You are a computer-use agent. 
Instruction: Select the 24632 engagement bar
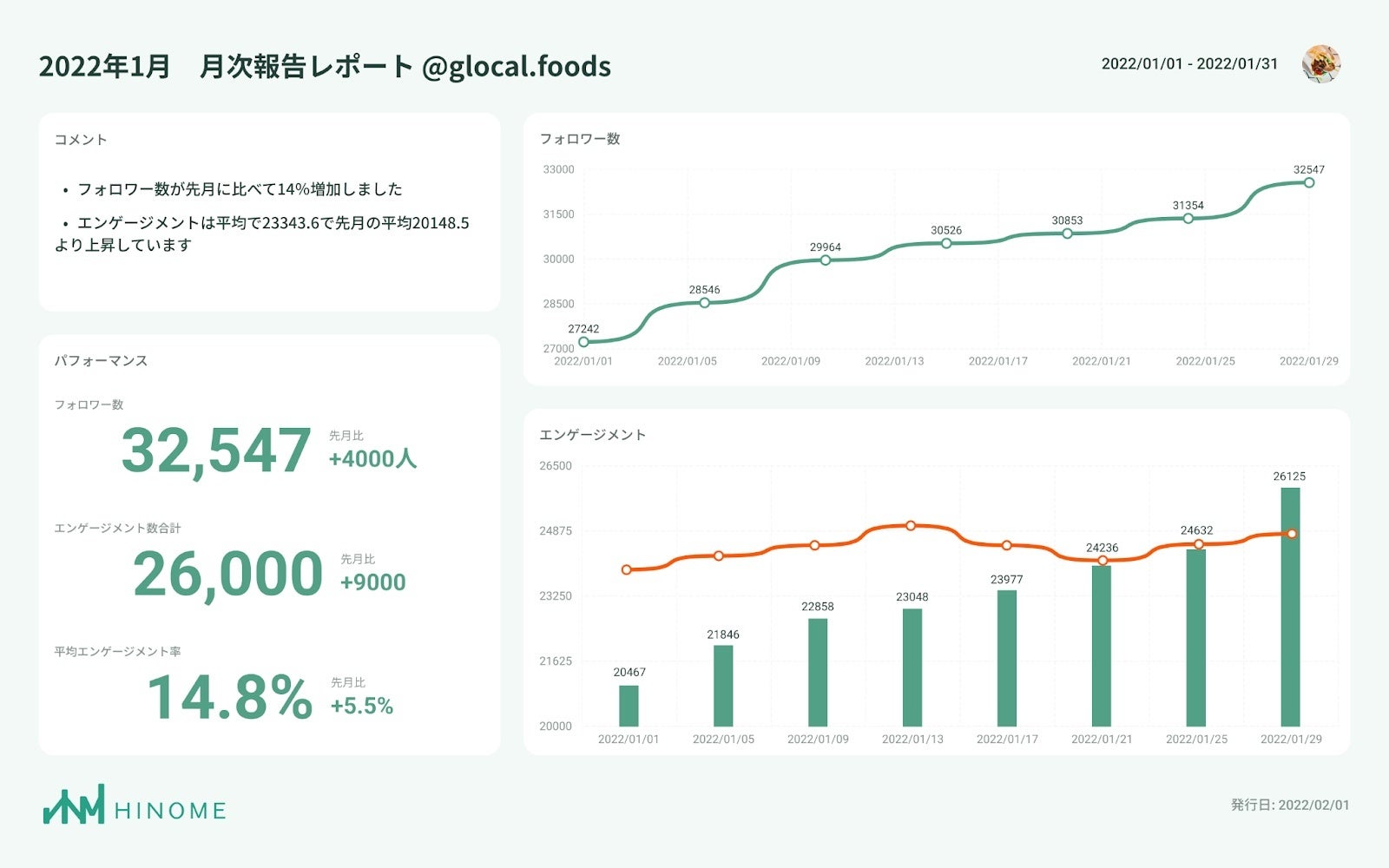click(1196, 638)
